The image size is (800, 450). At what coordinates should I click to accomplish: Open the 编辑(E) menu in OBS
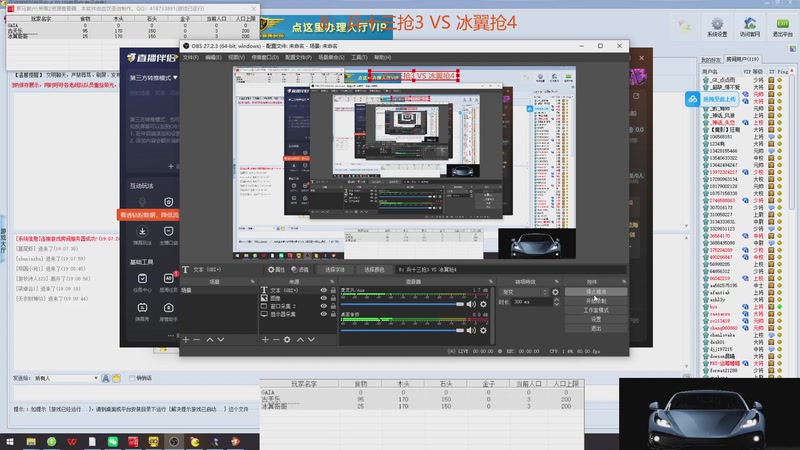[213, 58]
